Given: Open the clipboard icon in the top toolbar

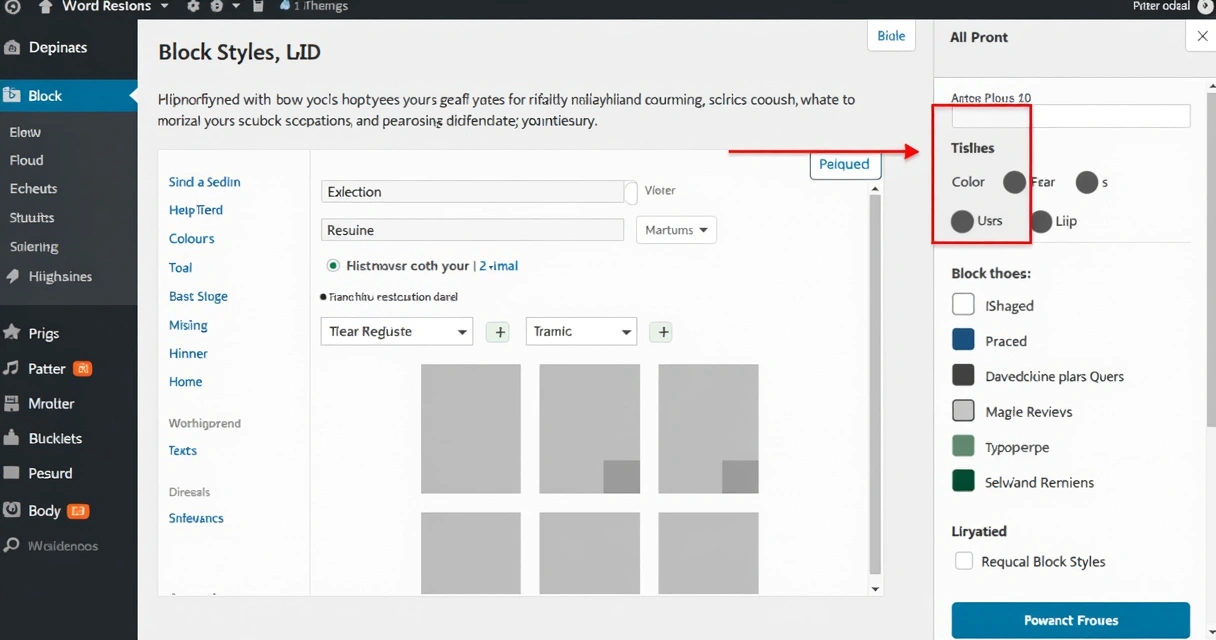Looking at the screenshot, I should coord(256,7).
